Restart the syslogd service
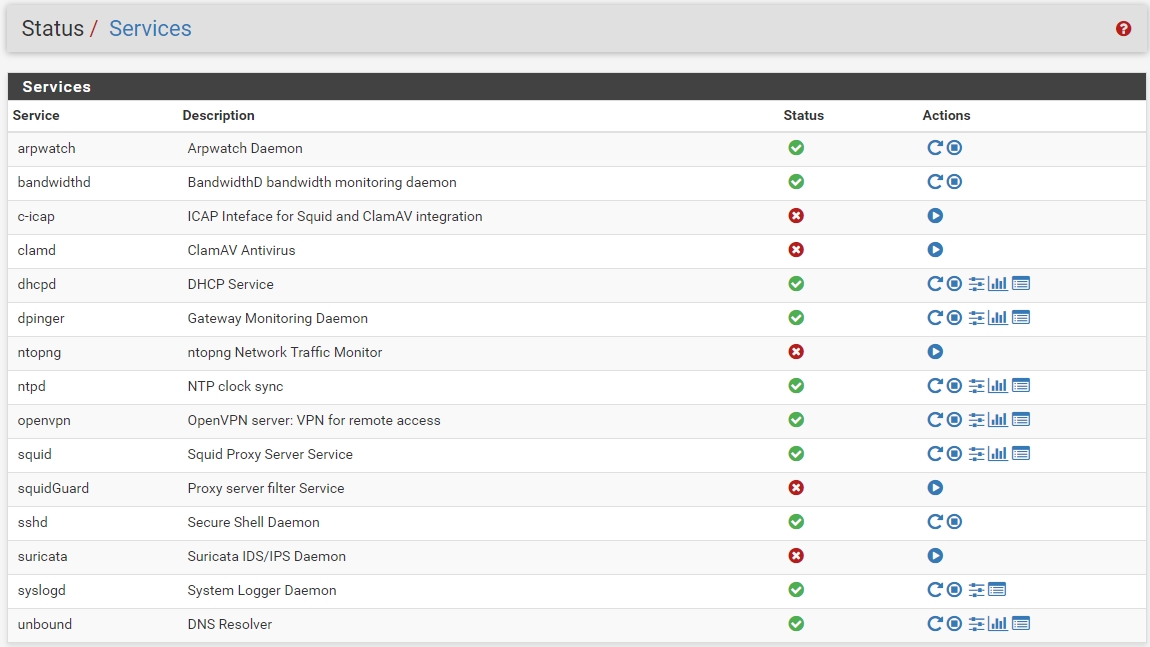 [x=934, y=590]
